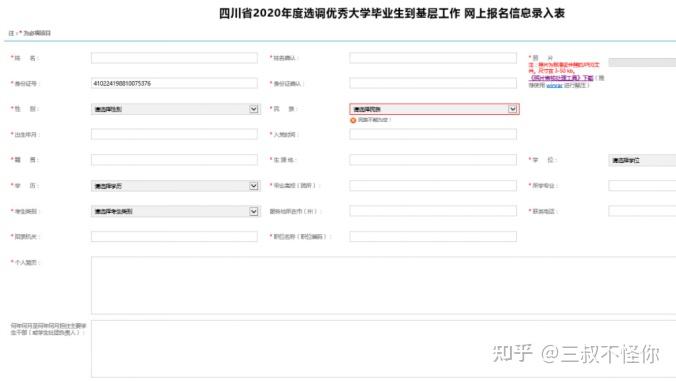Click the gray photo upload box
The image size is (676, 381).
tap(642, 62)
